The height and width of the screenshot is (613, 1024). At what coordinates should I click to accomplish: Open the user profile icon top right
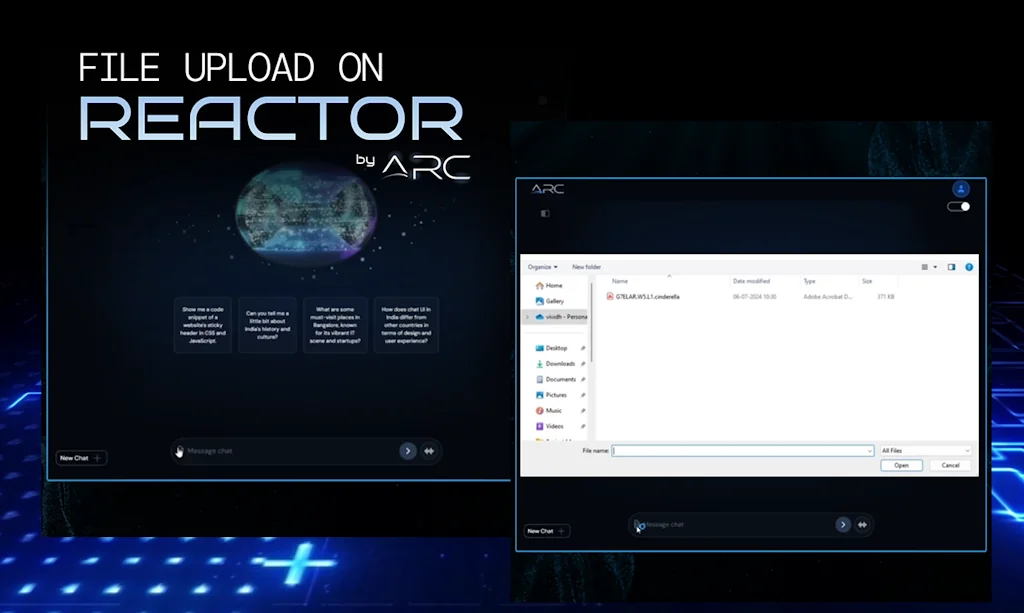(961, 188)
